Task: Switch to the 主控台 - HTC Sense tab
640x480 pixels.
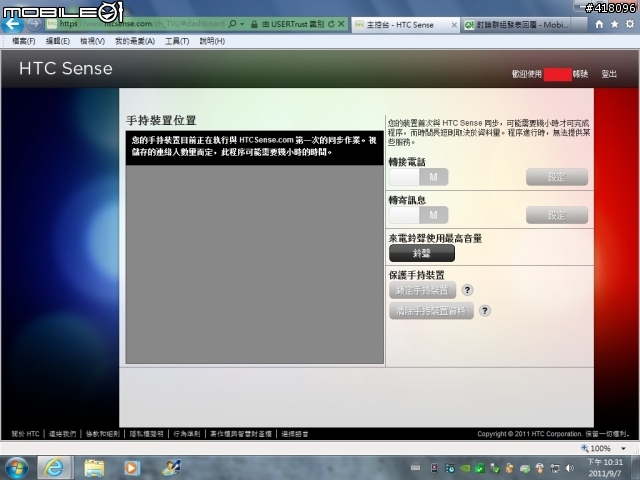Action: [x=406, y=25]
